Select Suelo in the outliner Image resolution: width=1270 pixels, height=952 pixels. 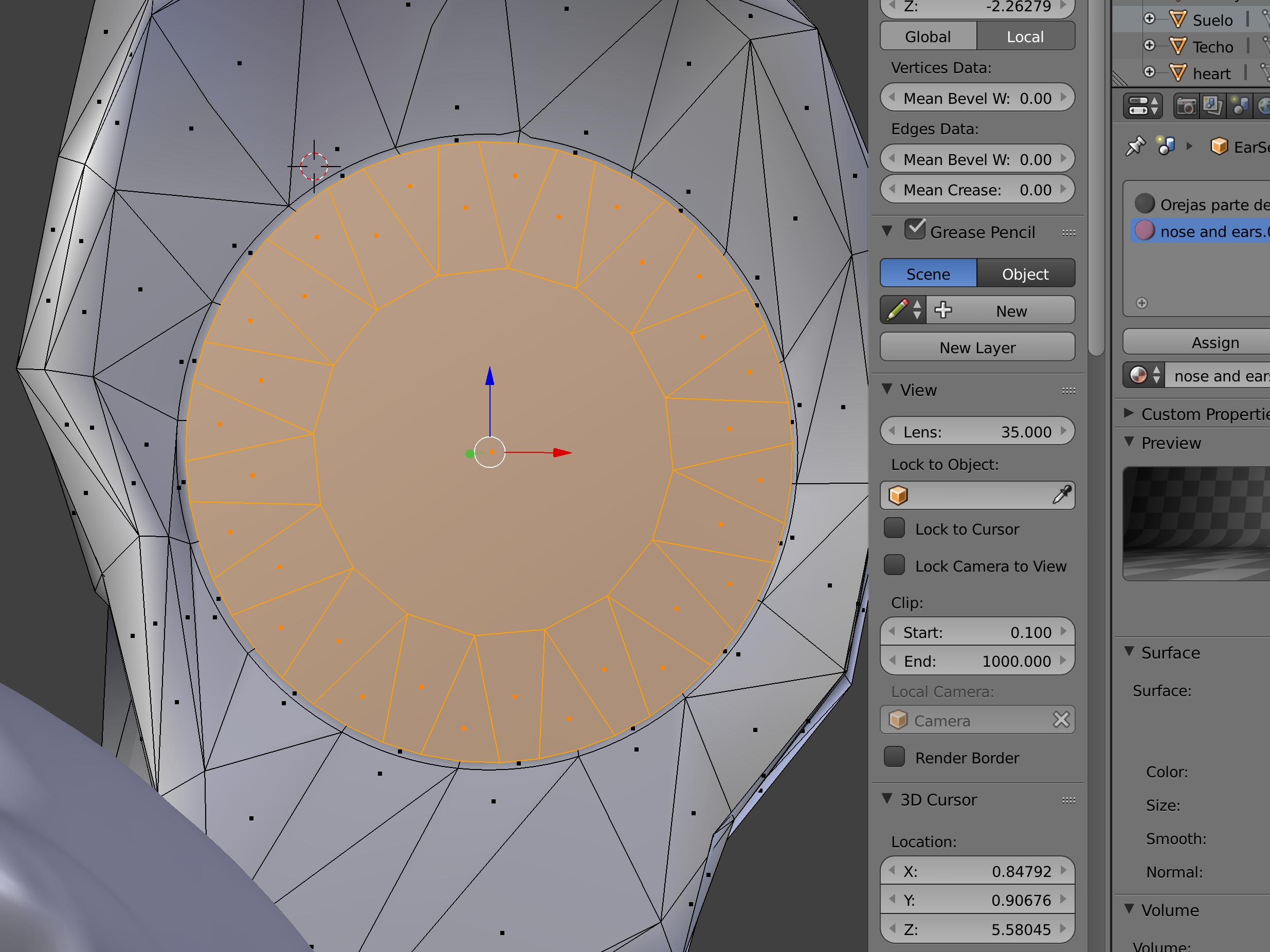click(1212, 20)
